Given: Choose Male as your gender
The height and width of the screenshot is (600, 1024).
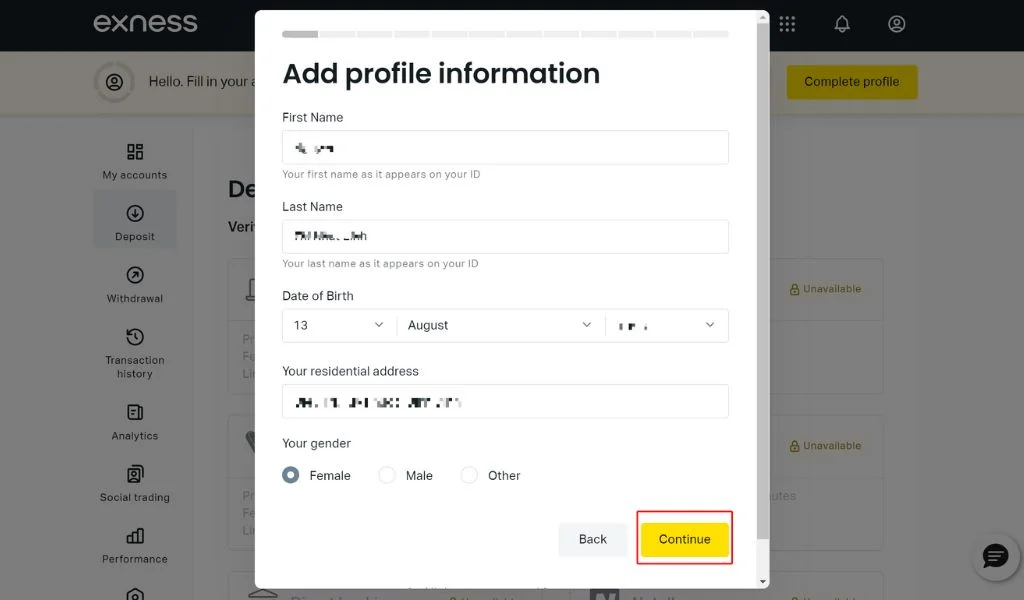Looking at the screenshot, I should (386, 476).
